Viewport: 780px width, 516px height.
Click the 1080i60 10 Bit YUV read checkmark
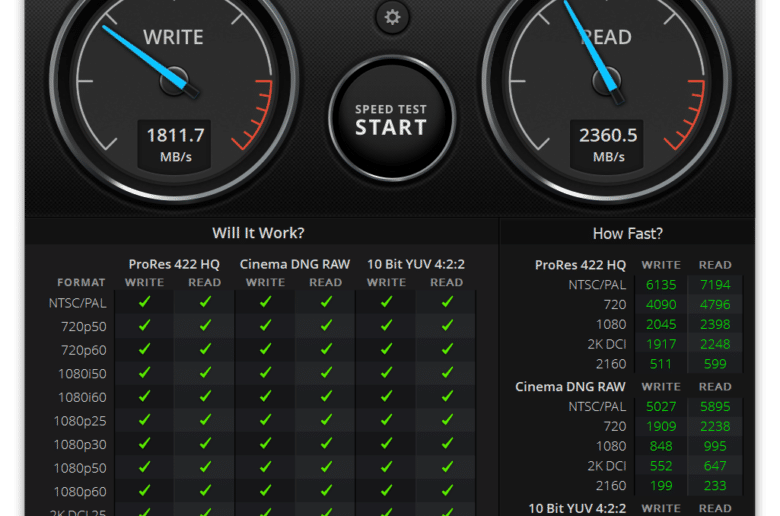447,396
